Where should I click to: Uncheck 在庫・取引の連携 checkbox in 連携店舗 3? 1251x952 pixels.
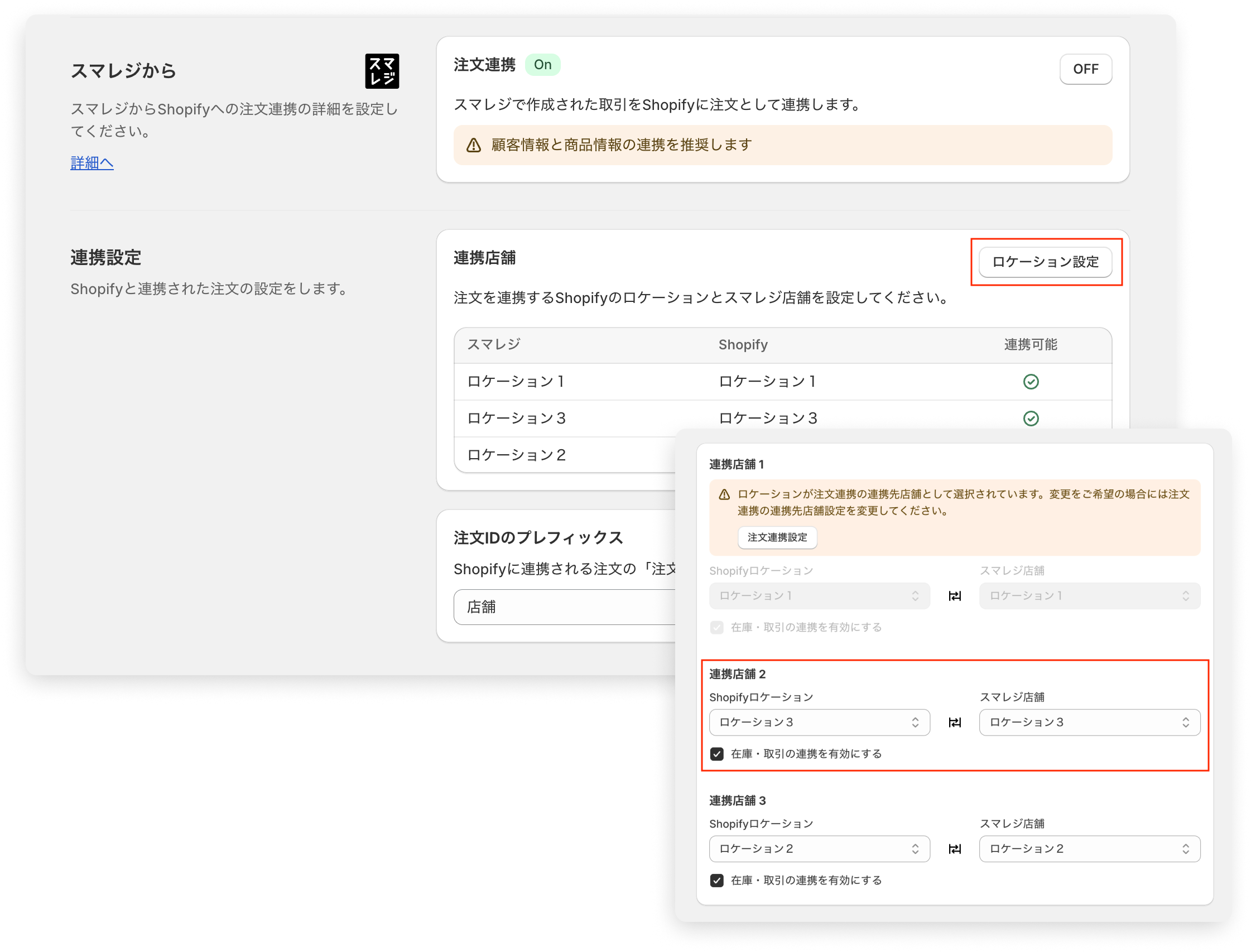pyautogui.click(x=716, y=880)
